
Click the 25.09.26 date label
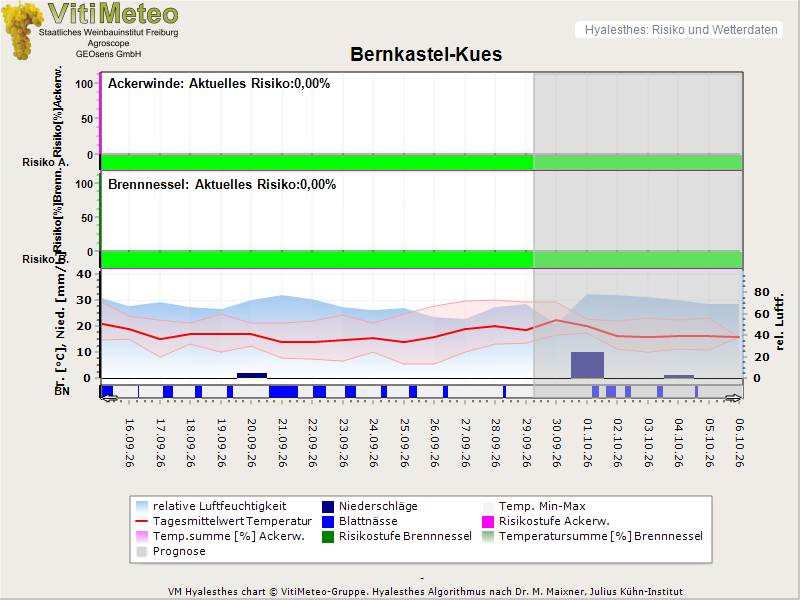404,443
